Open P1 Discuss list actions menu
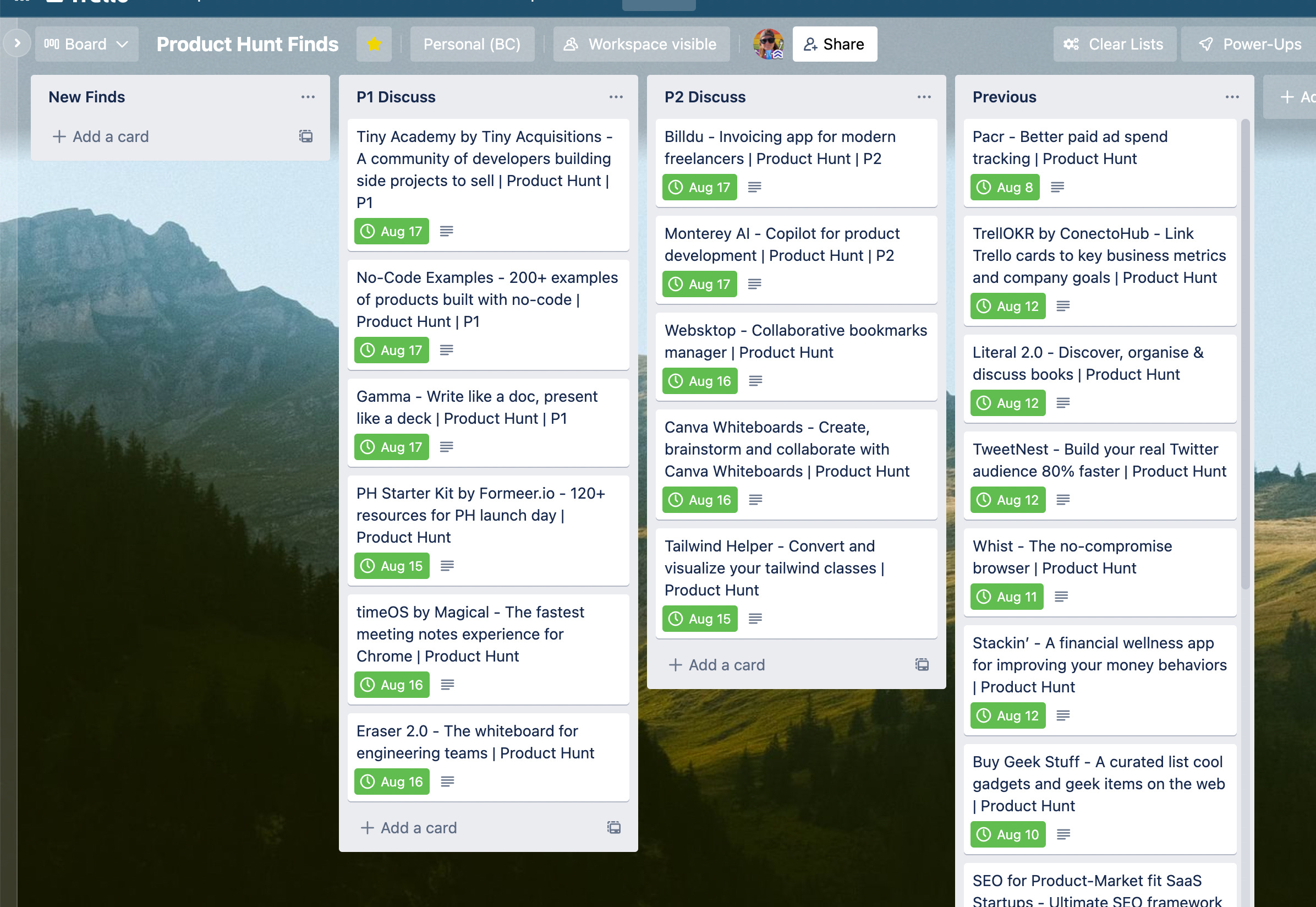This screenshot has height=907, width=1316. coord(616,97)
